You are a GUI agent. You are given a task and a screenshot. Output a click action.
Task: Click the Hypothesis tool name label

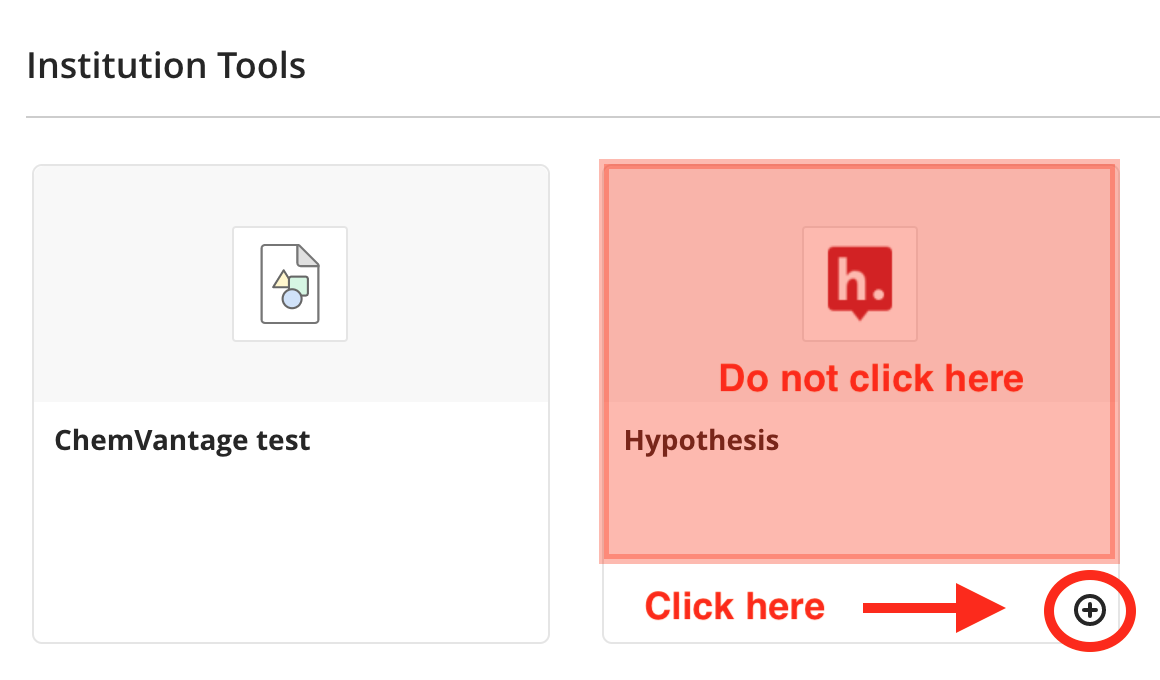click(700, 440)
